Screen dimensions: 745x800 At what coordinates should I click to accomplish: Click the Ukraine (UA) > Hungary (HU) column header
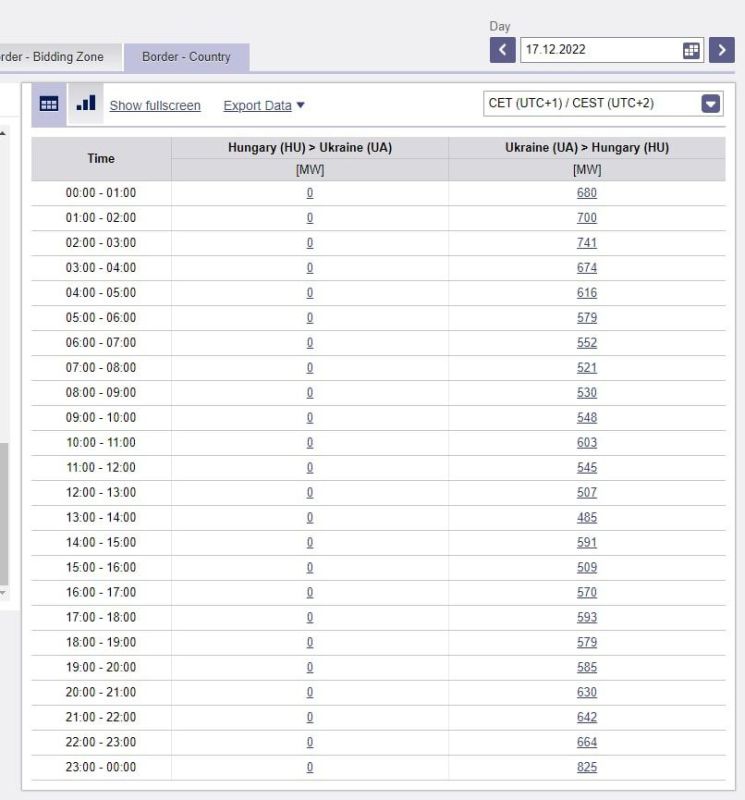point(586,148)
